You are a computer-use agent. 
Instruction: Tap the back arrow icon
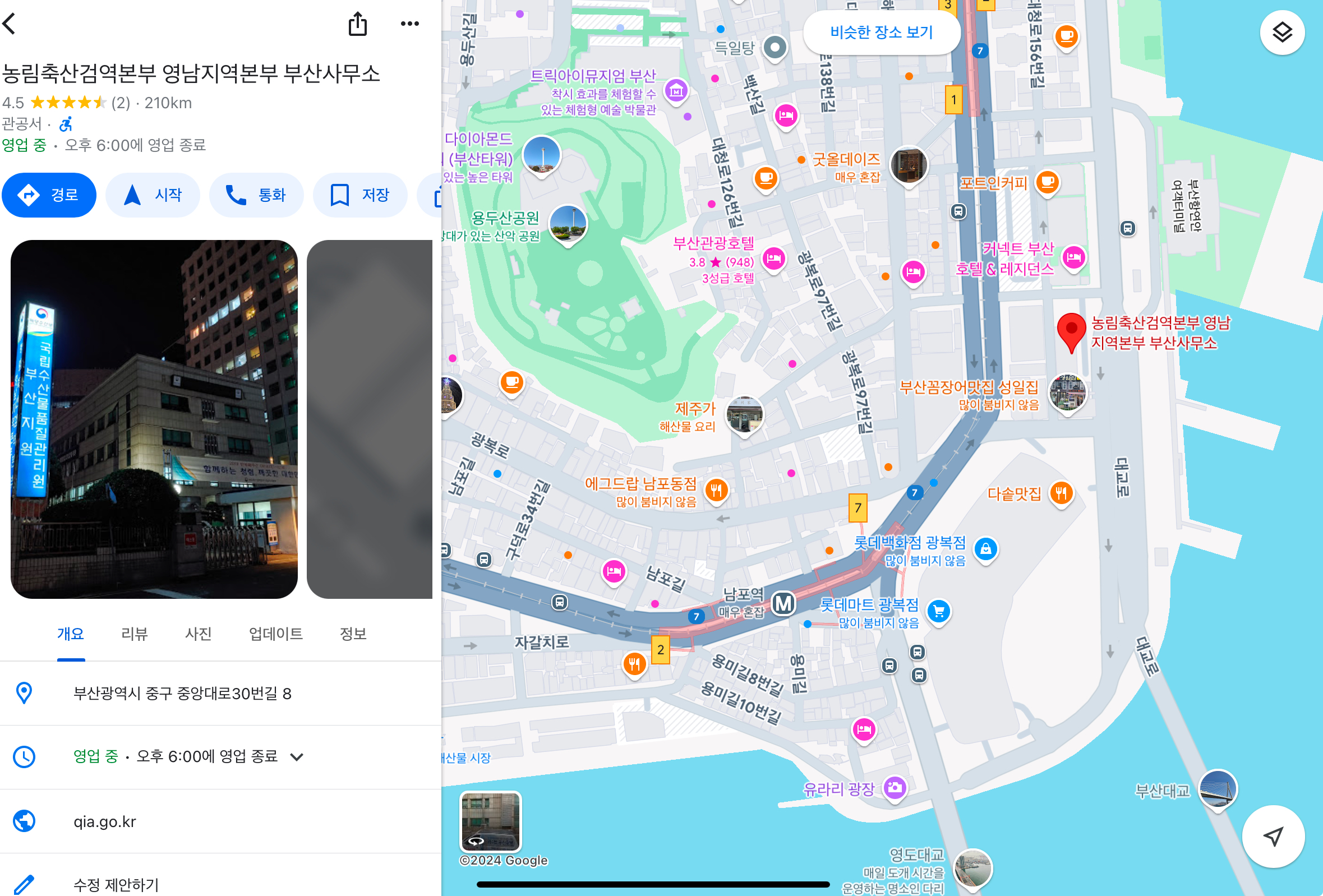pyautogui.click(x=10, y=24)
